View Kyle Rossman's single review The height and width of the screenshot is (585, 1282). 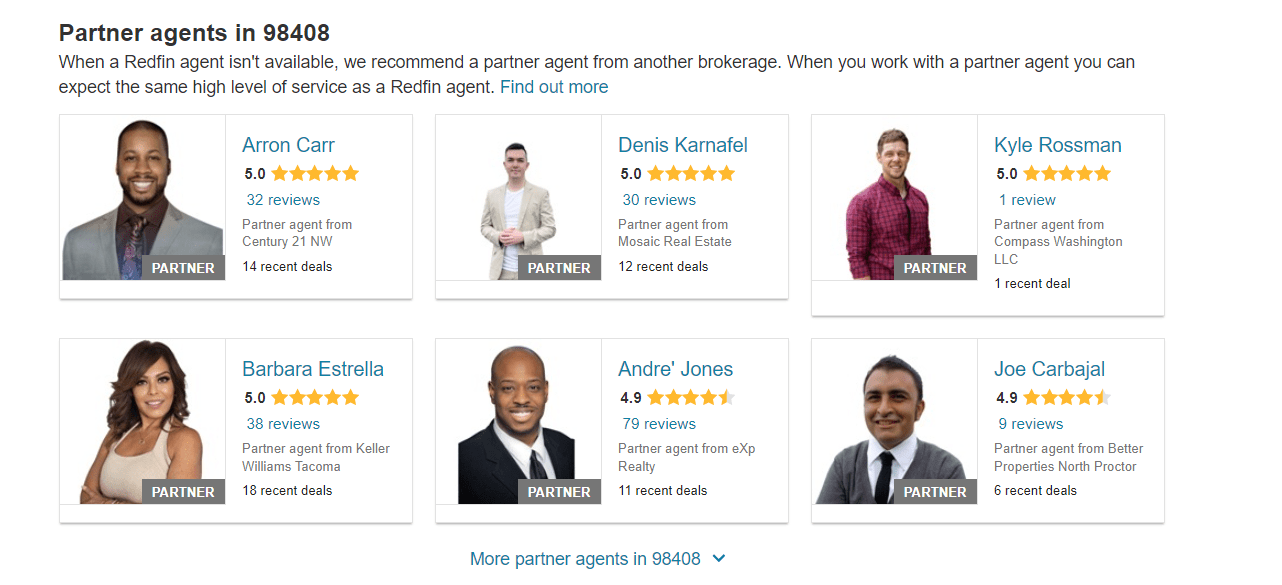(1027, 199)
